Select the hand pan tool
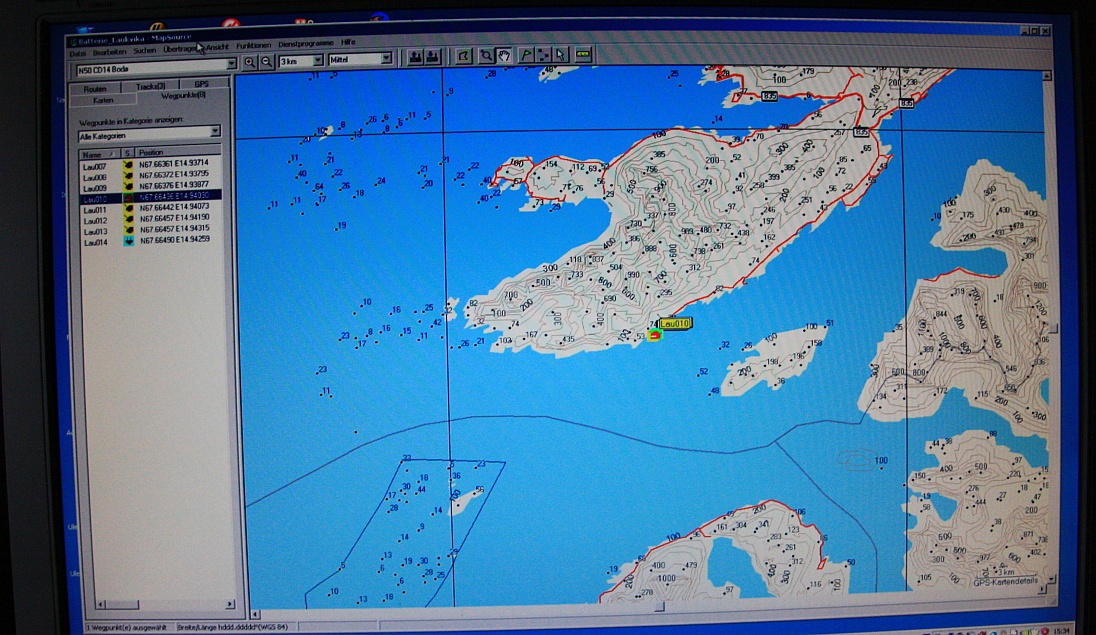The image size is (1096, 635). (x=505, y=56)
